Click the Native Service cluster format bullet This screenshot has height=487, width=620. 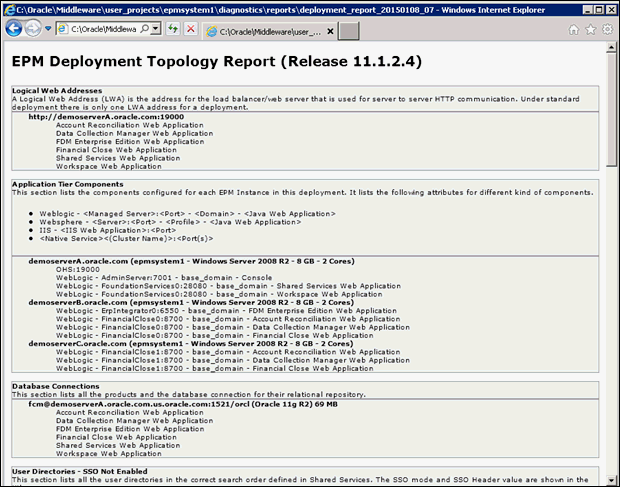pyautogui.click(x=126, y=239)
